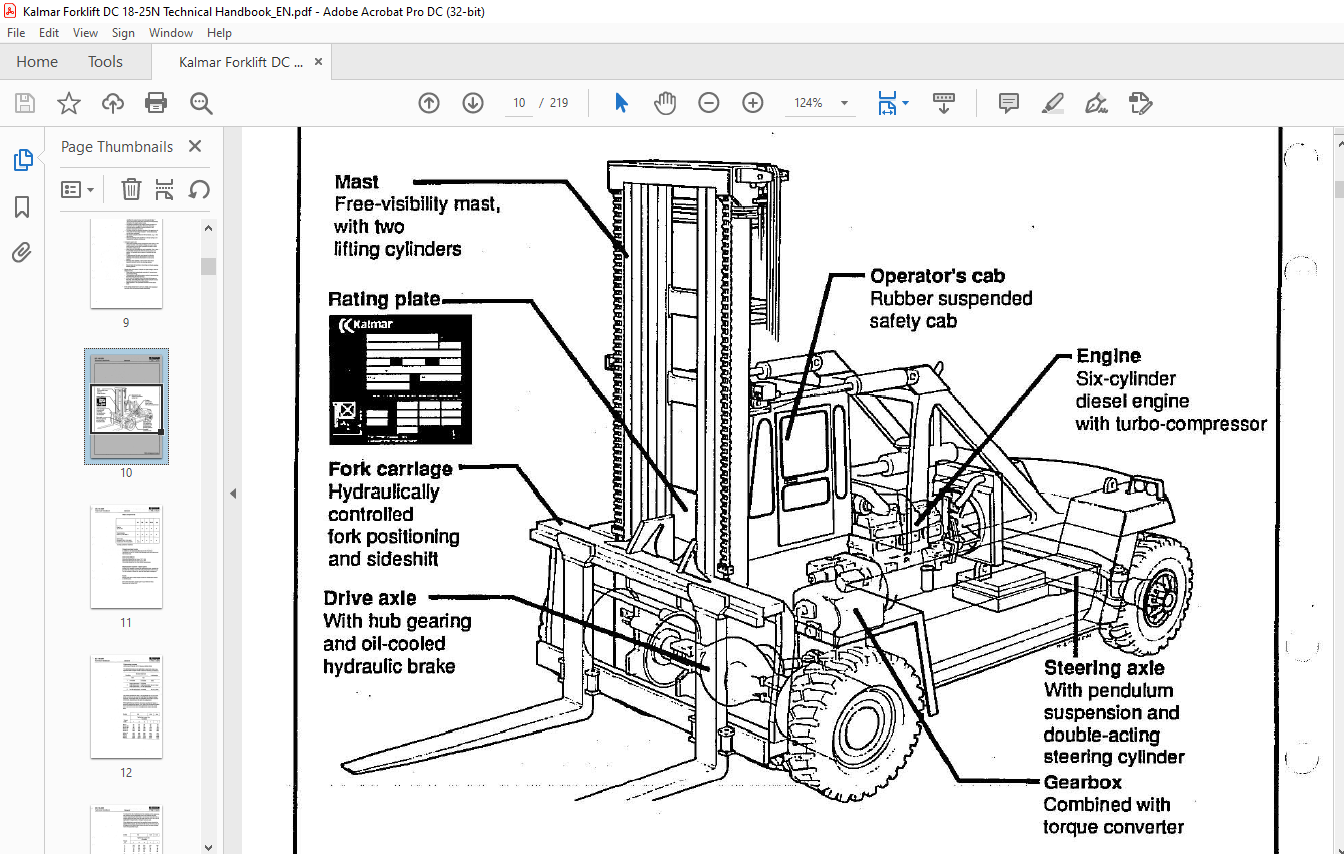Image resolution: width=1344 pixels, height=854 pixels.
Task: Delete selected page with the trash icon
Action: click(x=131, y=189)
